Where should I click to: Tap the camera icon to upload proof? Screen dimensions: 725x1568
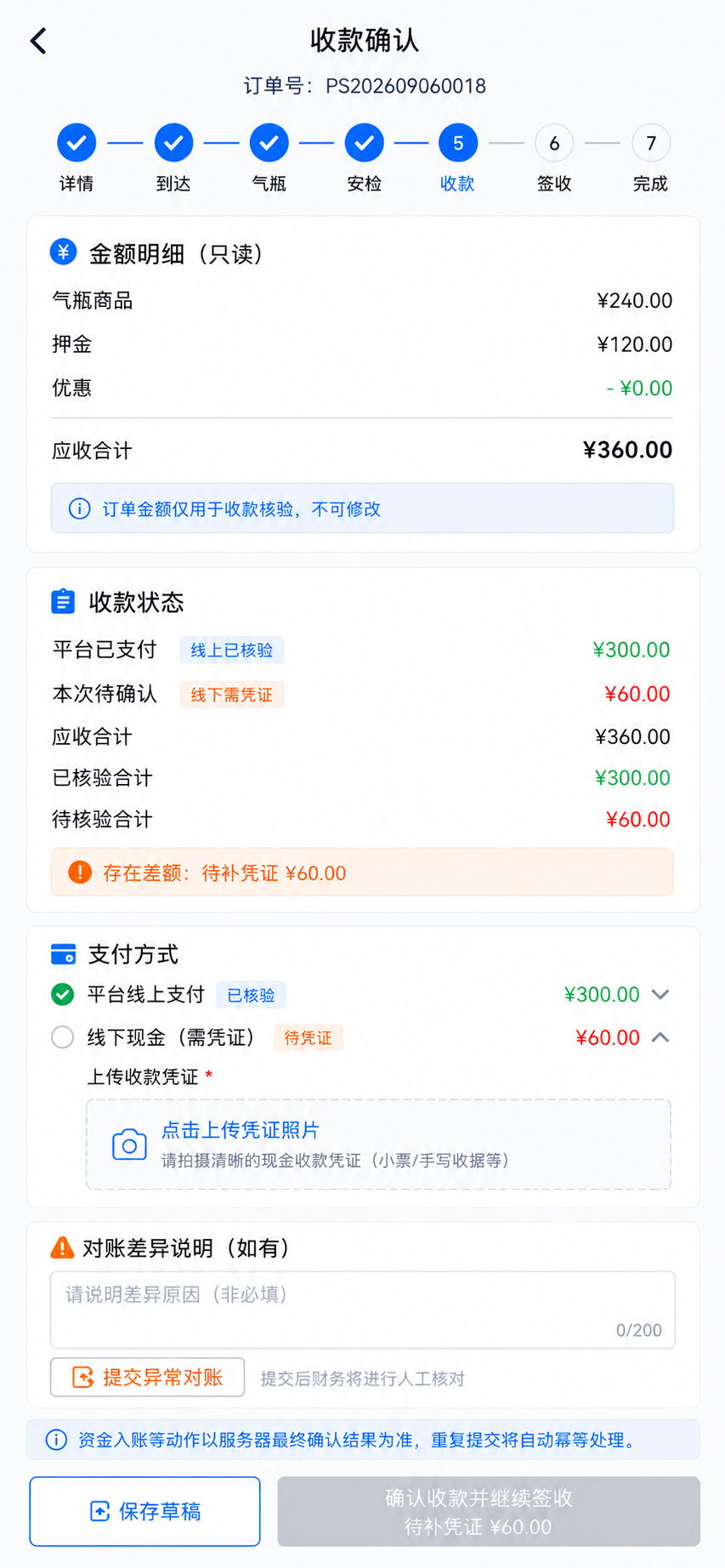(x=129, y=1145)
